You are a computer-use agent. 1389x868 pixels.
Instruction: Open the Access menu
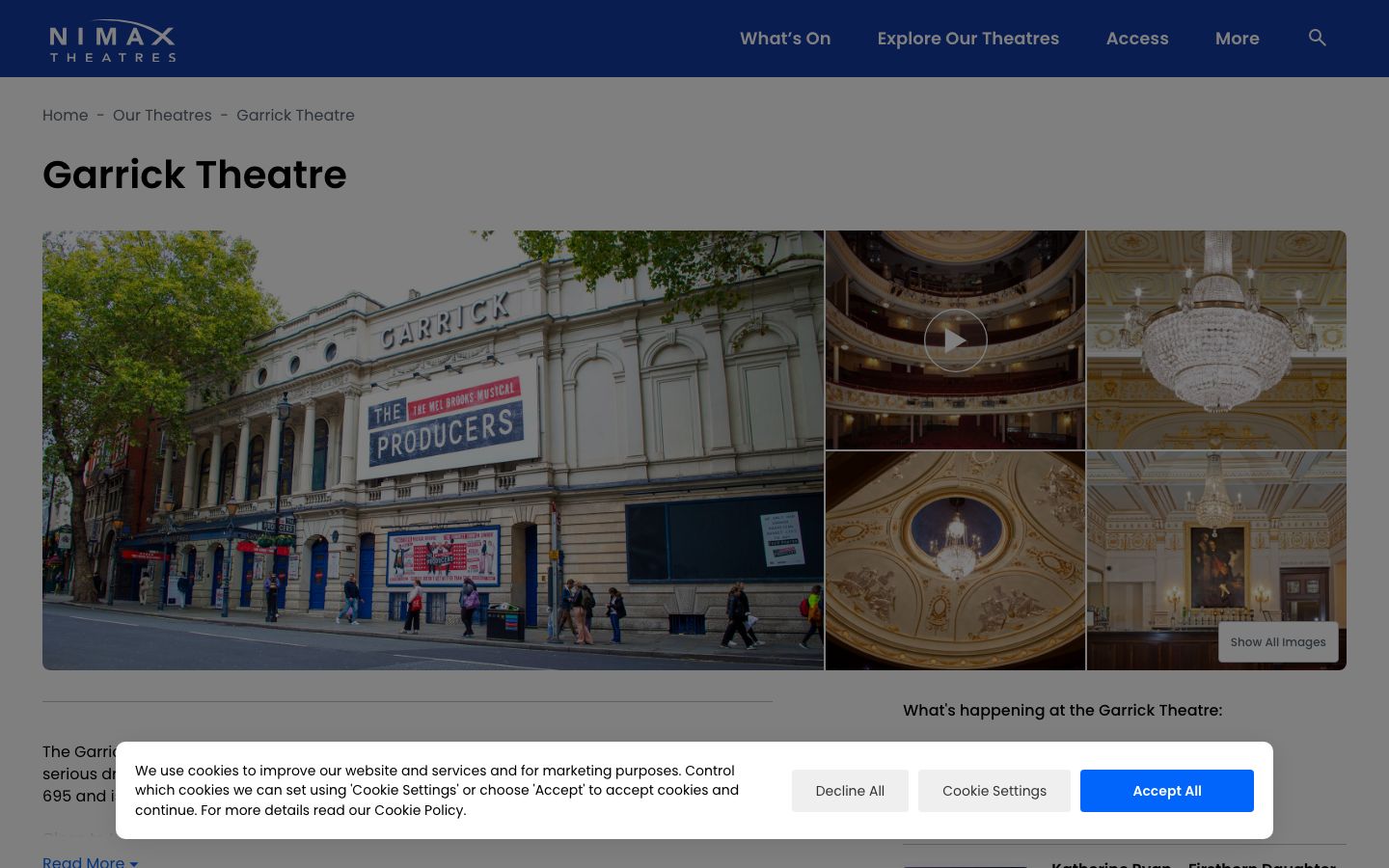(1137, 39)
